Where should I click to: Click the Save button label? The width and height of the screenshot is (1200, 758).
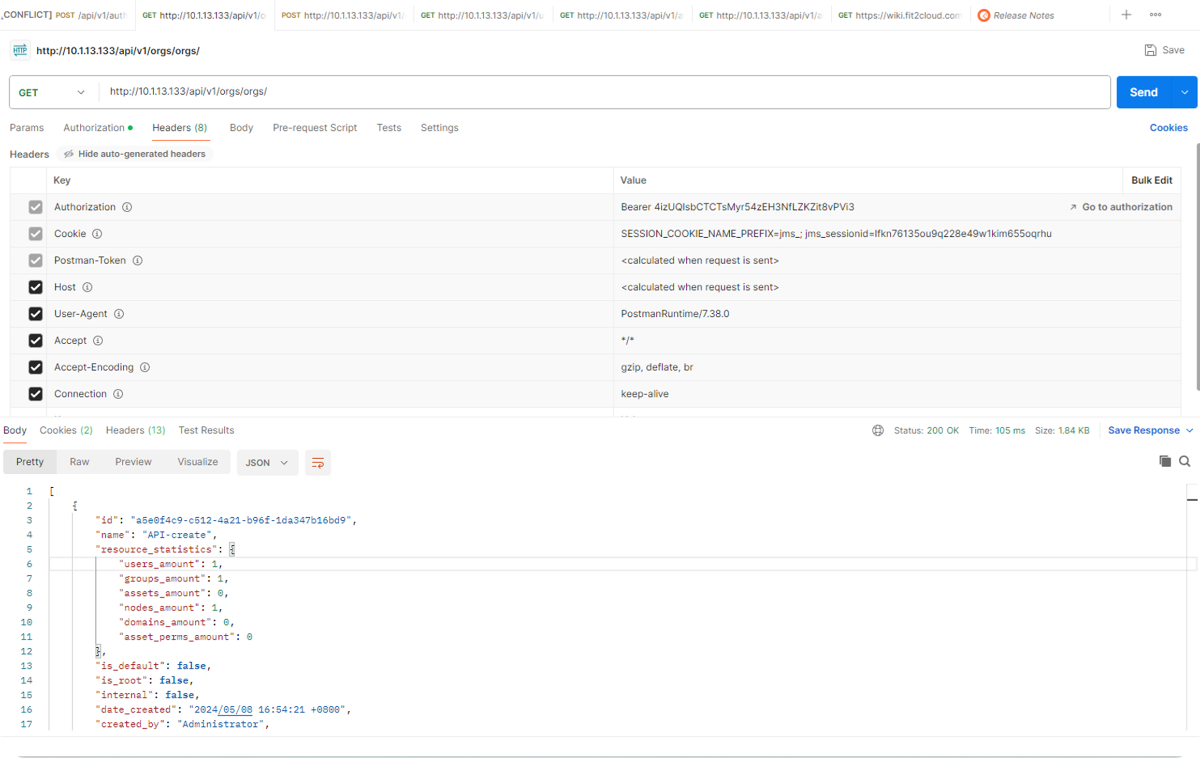(x=1173, y=50)
